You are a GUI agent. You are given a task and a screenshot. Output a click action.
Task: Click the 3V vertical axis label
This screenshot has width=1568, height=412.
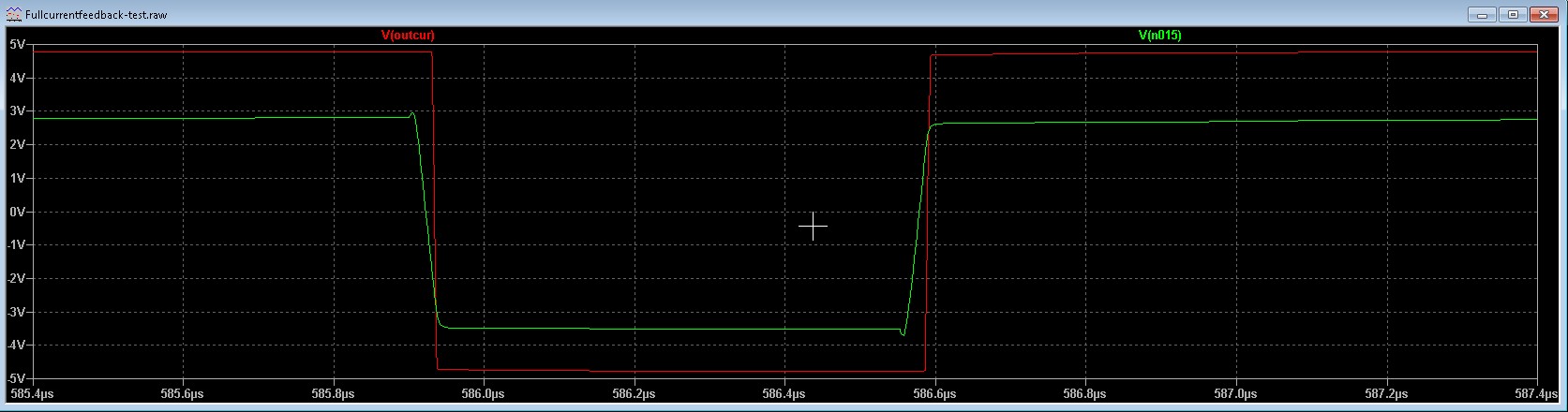click(18, 111)
